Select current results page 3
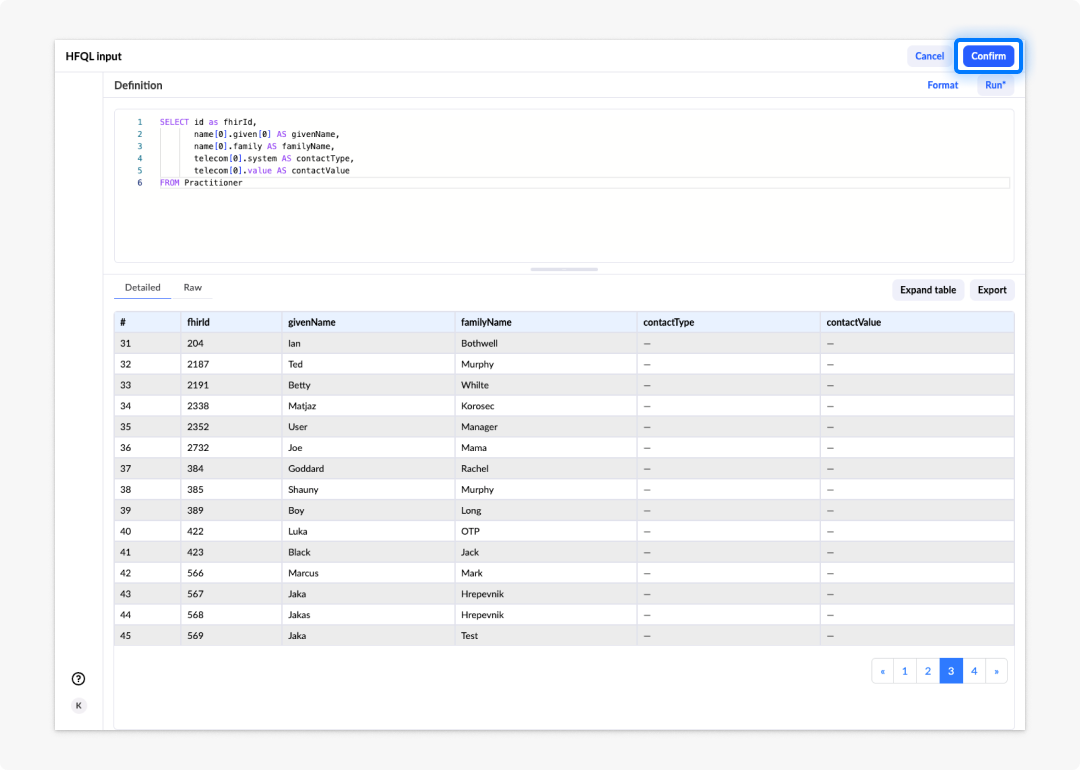 (x=951, y=671)
